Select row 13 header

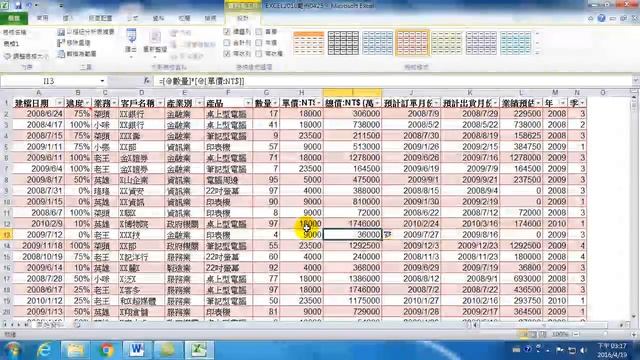tap(6, 235)
